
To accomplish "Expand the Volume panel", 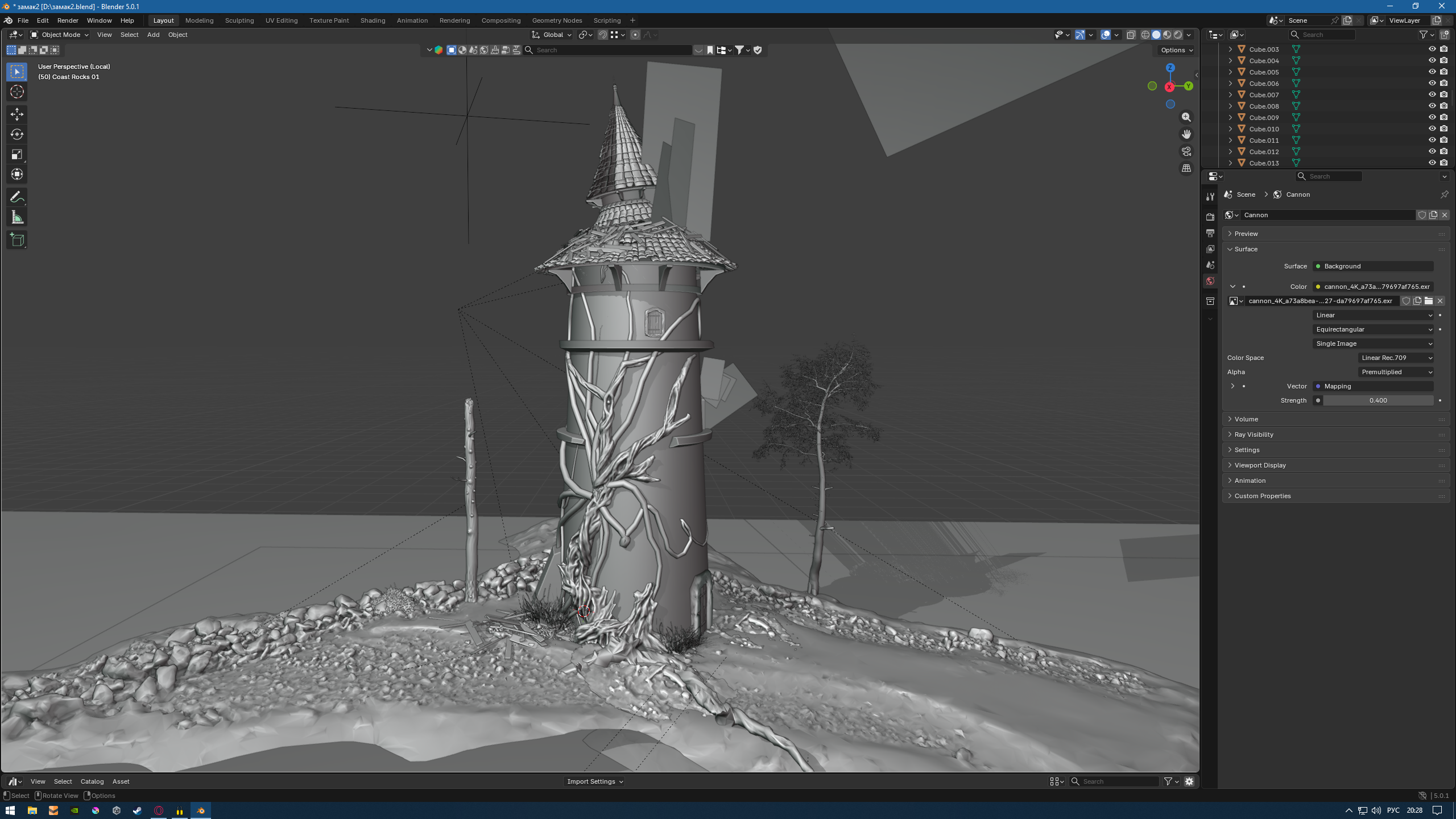I will (1246, 419).
